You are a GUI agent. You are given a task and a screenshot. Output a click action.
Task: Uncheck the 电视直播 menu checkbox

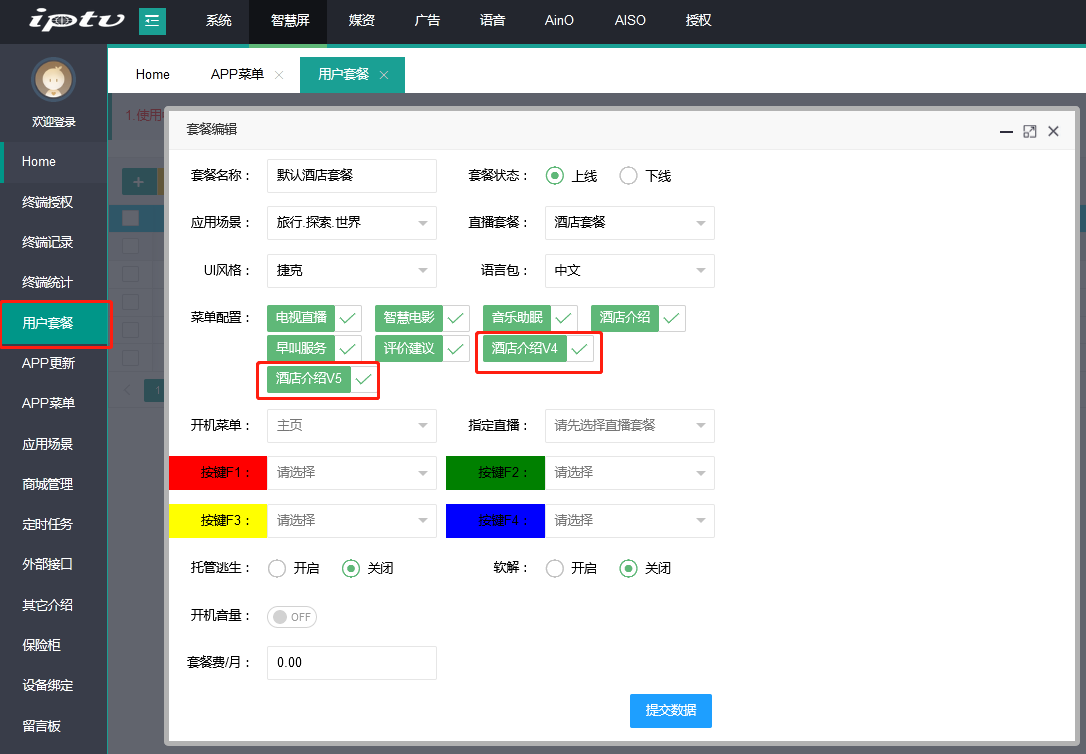coord(348,318)
